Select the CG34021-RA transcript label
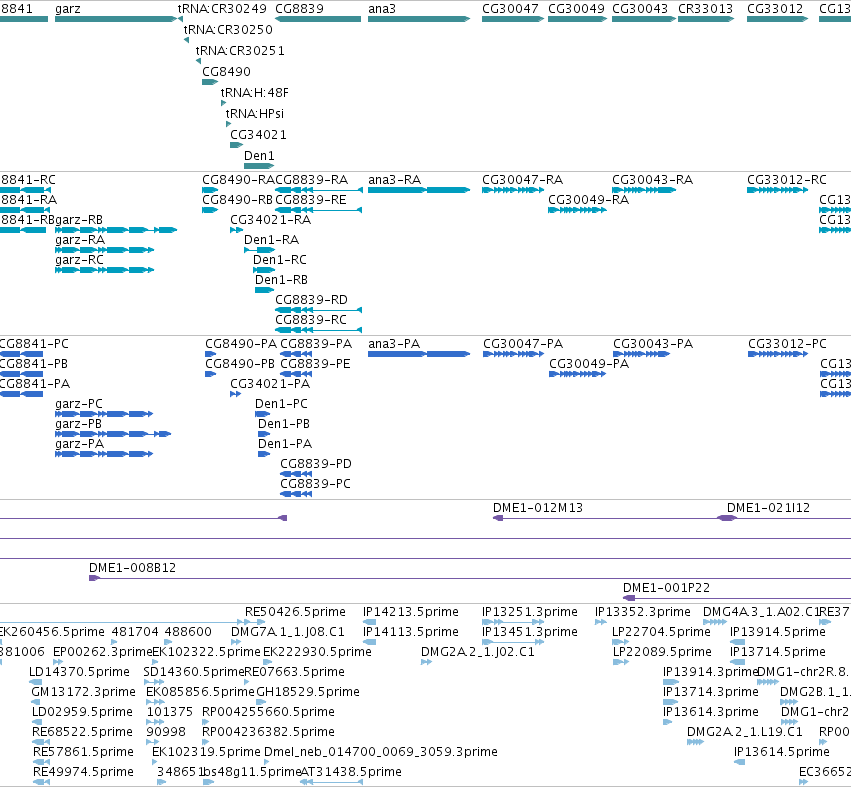This screenshot has height=787, width=851. click(x=270, y=220)
